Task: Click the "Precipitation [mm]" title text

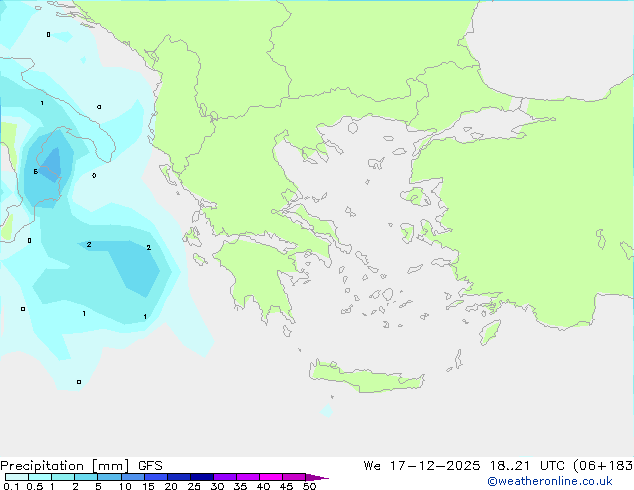Action: click(65, 466)
